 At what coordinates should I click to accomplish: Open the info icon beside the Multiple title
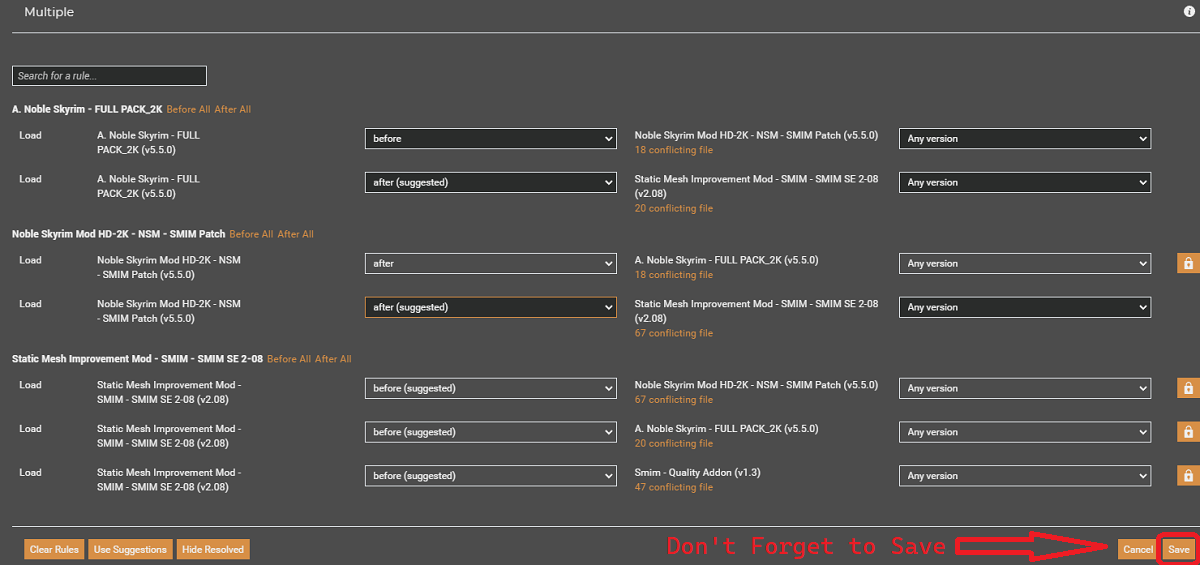pos(1189,12)
